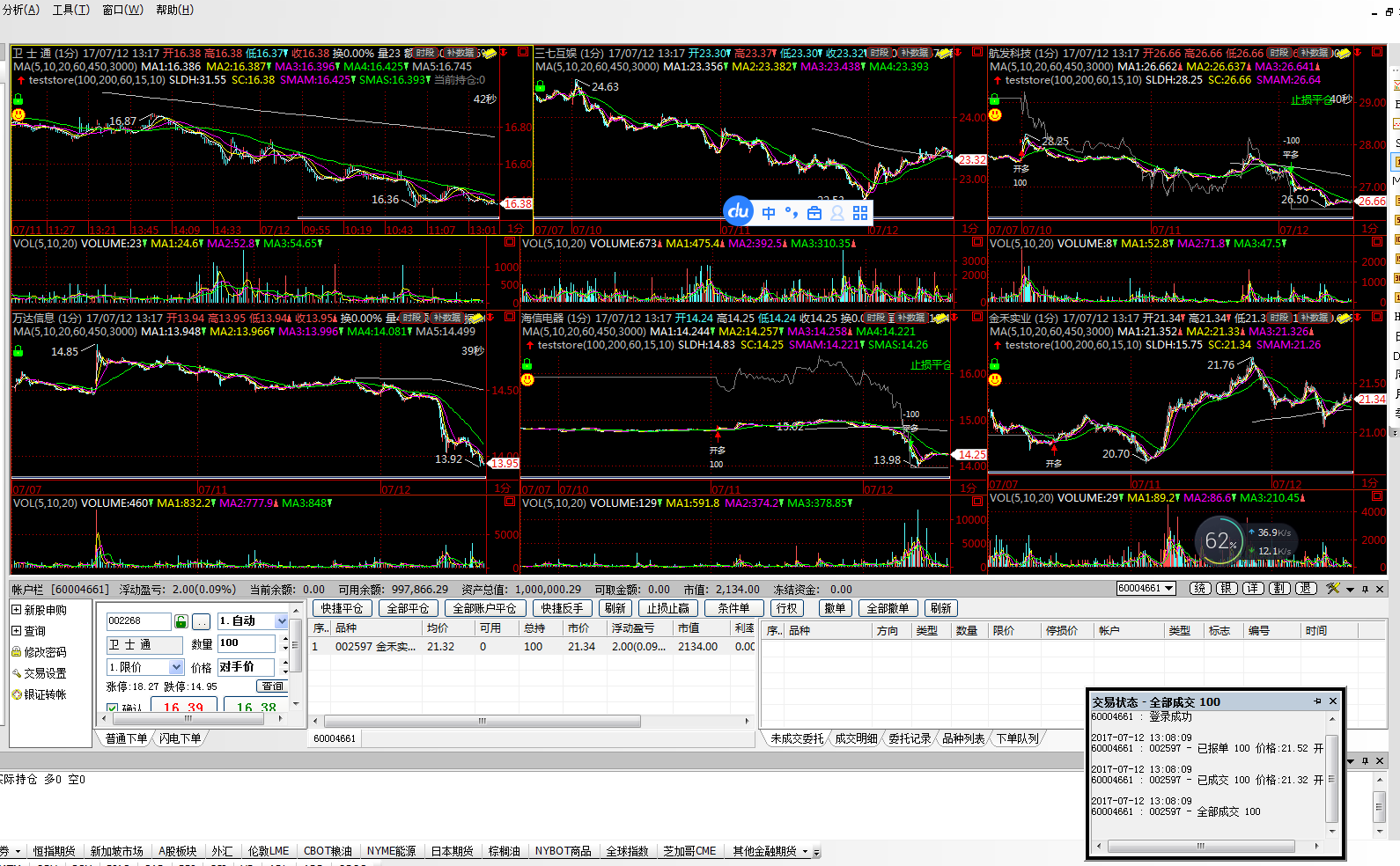Click the 全部撤单 button
Viewport: 1400px width, 866px height.
[x=888, y=608]
